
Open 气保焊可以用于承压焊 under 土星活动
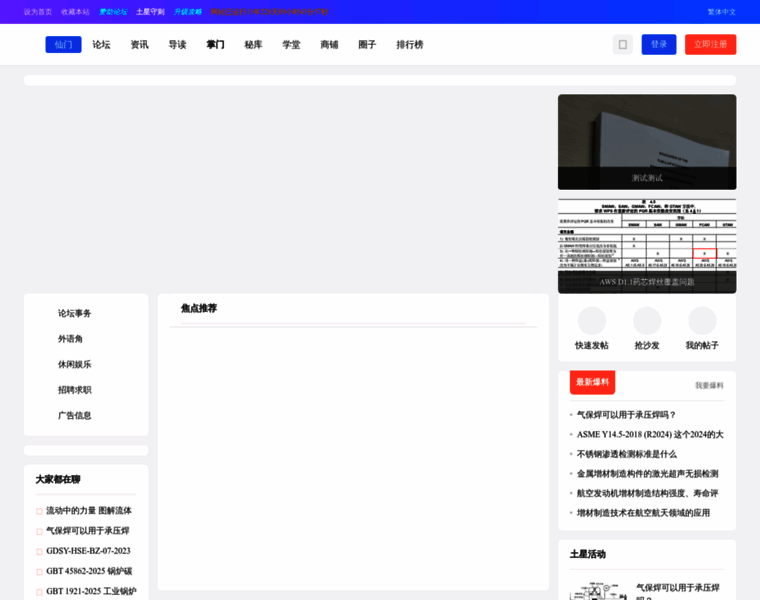[678, 592]
